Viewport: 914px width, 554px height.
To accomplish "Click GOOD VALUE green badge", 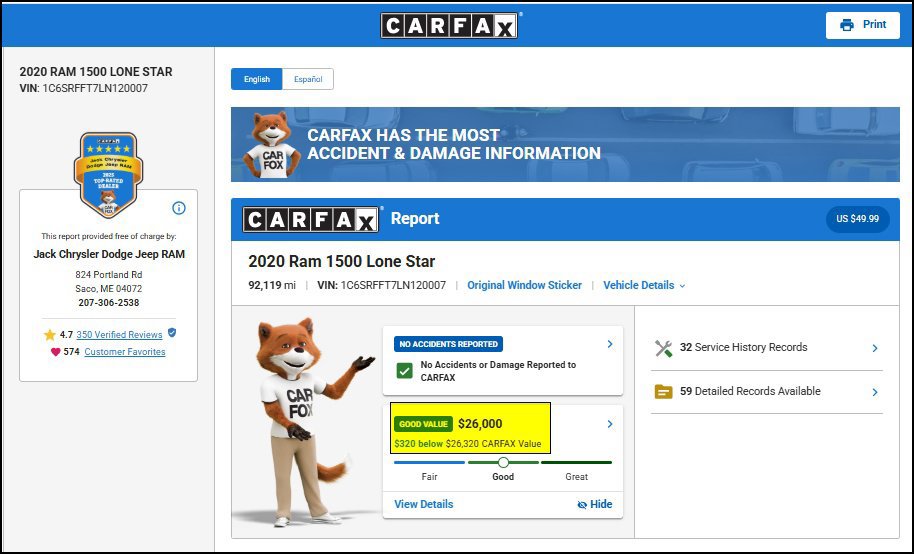I will [424, 424].
